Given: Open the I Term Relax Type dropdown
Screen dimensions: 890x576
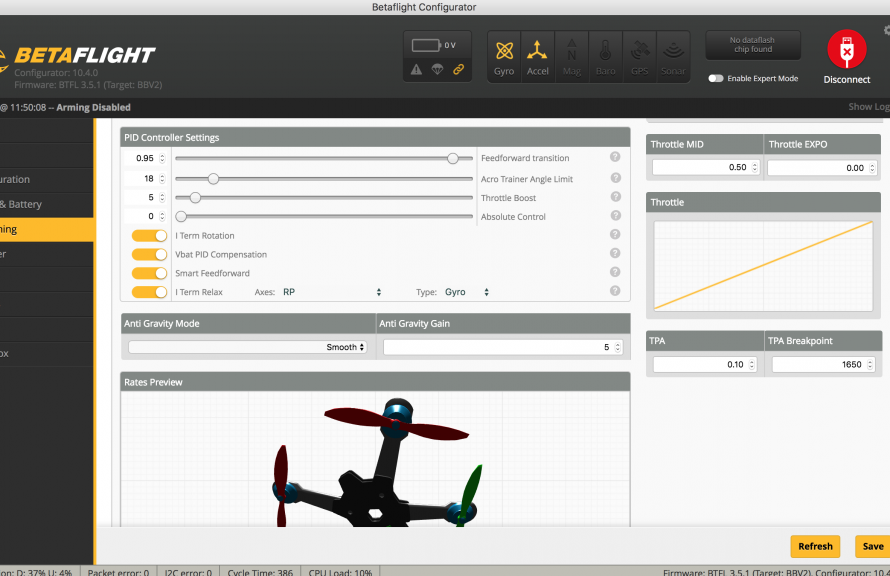Looking at the screenshot, I should click(x=466, y=292).
